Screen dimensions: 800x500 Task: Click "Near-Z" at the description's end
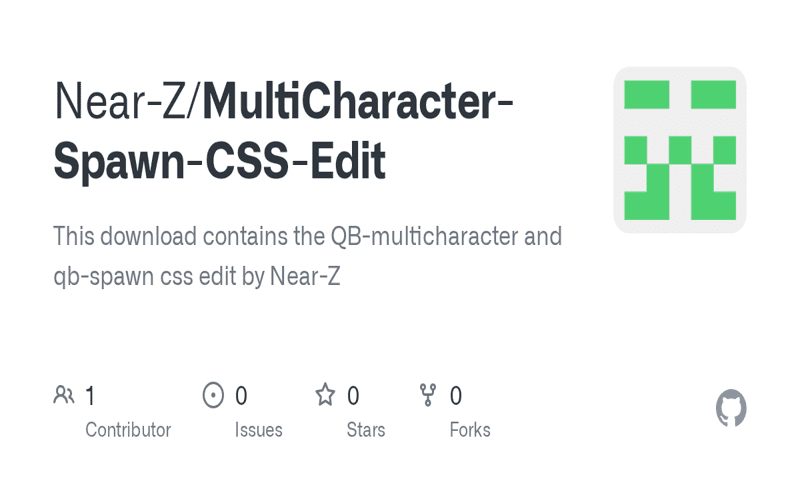click(x=305, y=277)
